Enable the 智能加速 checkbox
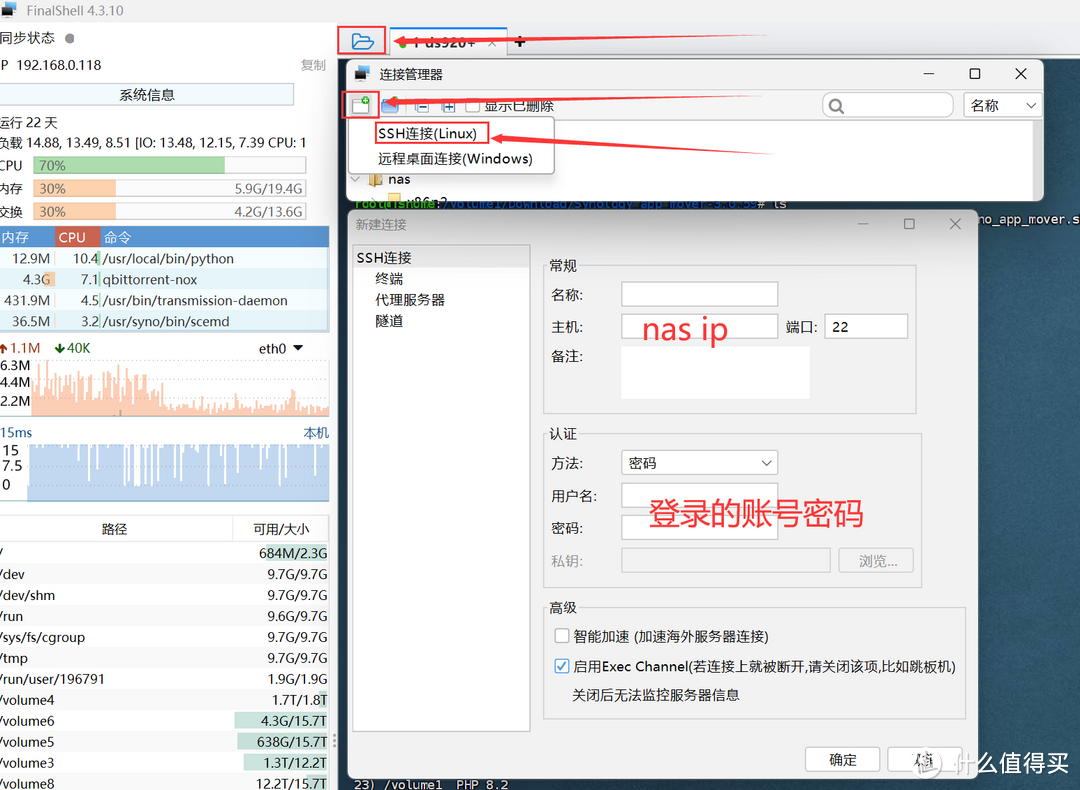Viewport: 1080px width, 790px height. point(562,635)
